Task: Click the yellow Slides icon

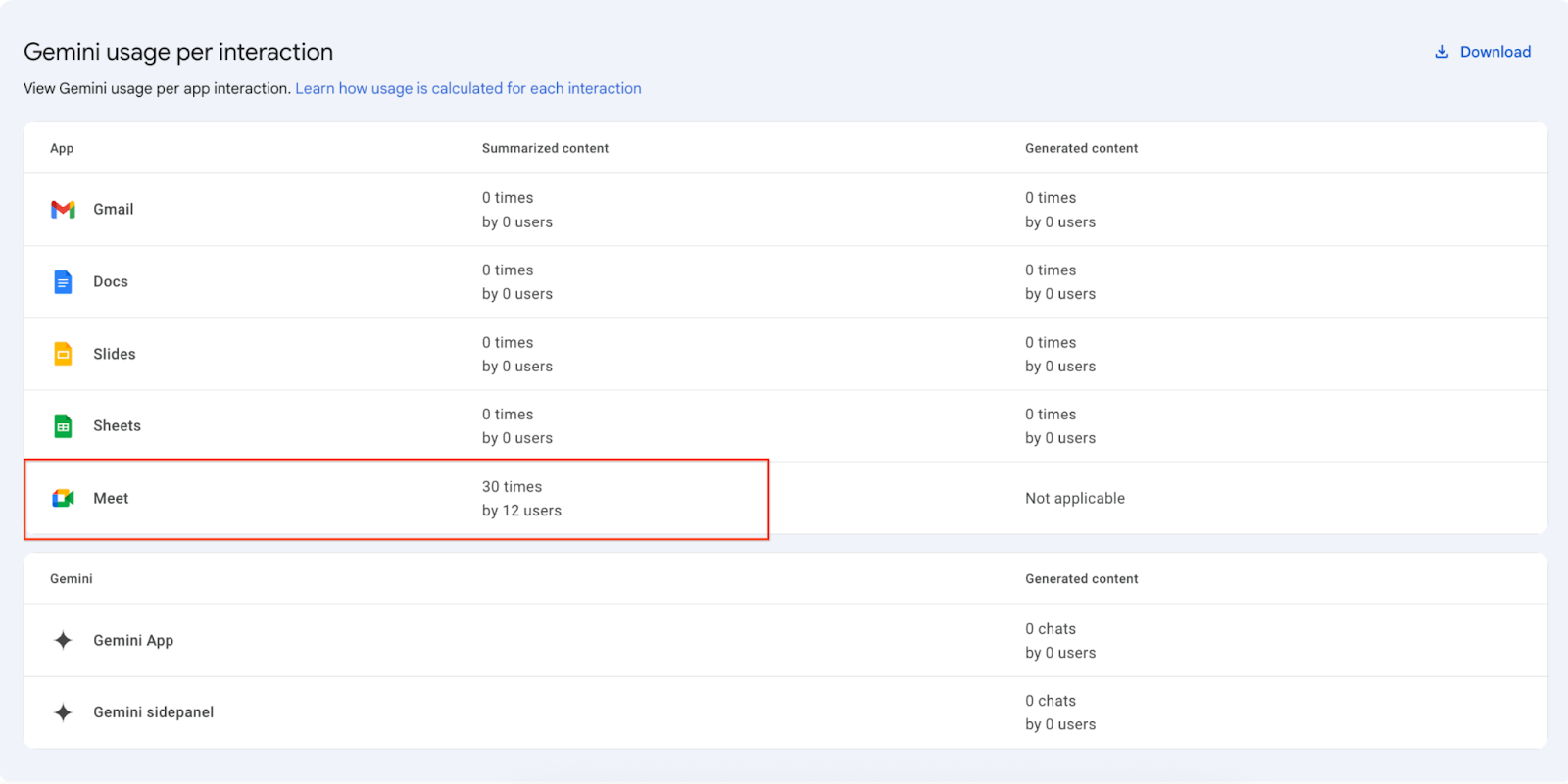Action: point(63,354)
